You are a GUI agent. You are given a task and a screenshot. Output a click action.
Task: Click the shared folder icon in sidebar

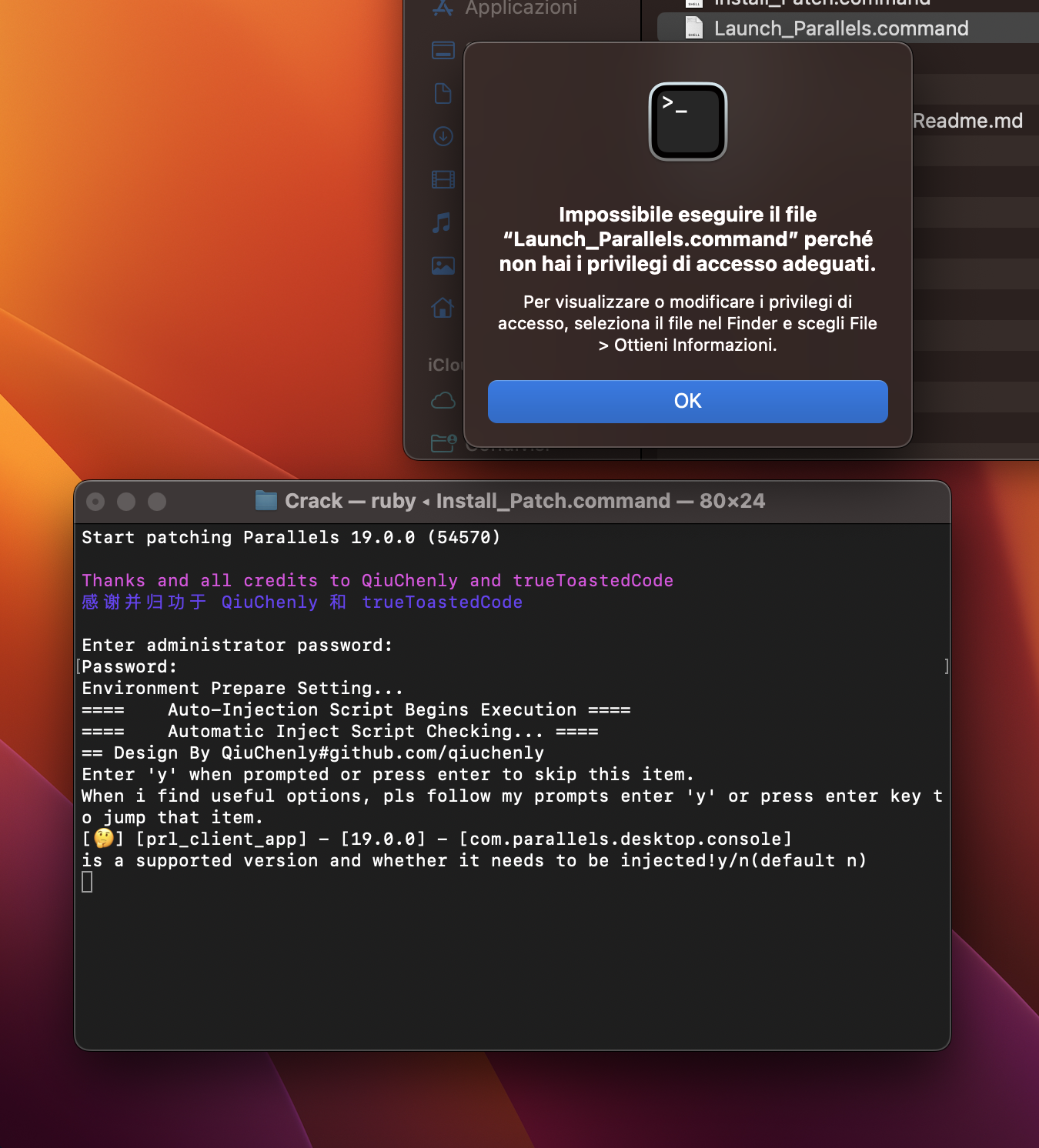pyautogui.click(x=443, y=442)
